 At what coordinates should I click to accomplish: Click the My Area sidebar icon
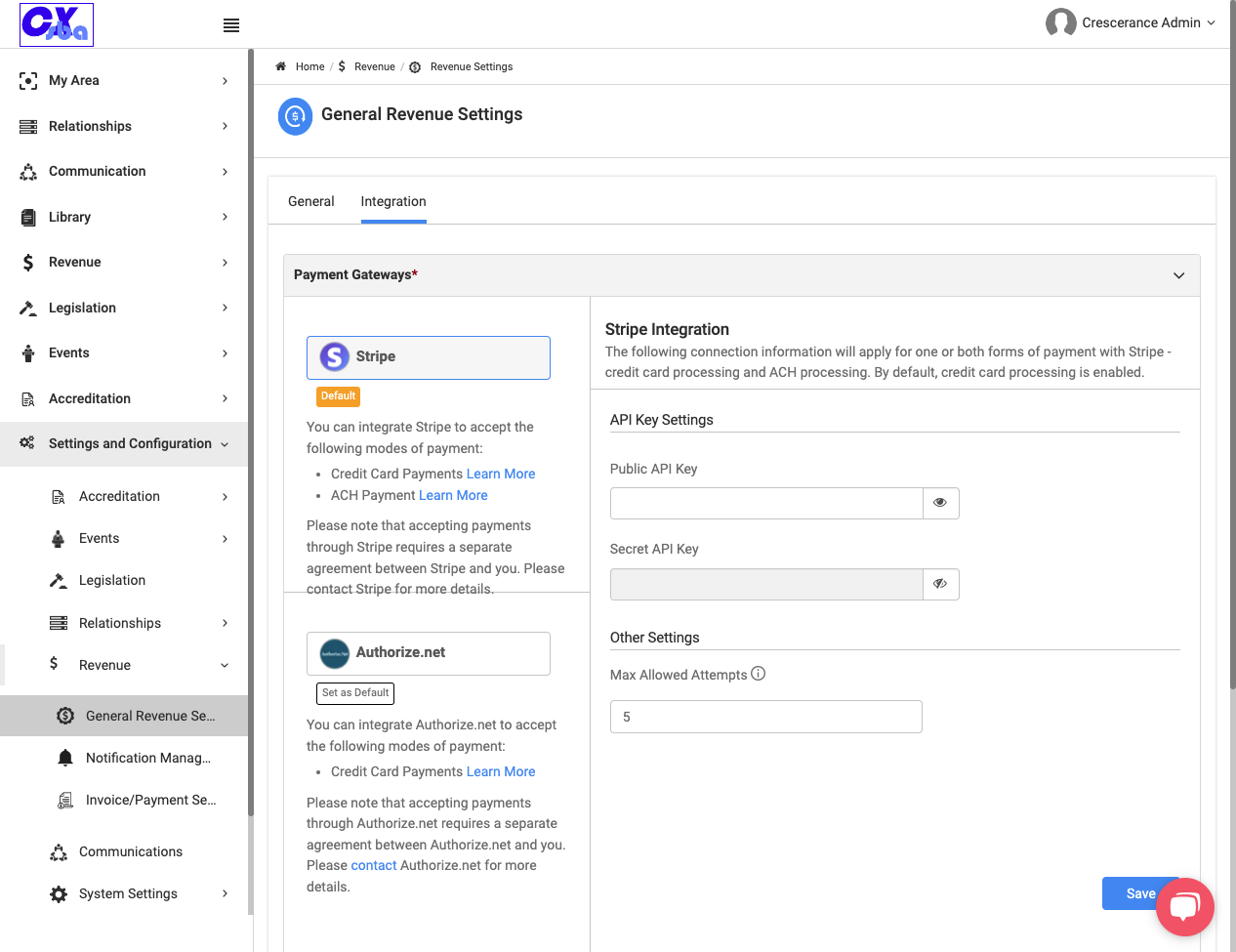coord(28,81)
